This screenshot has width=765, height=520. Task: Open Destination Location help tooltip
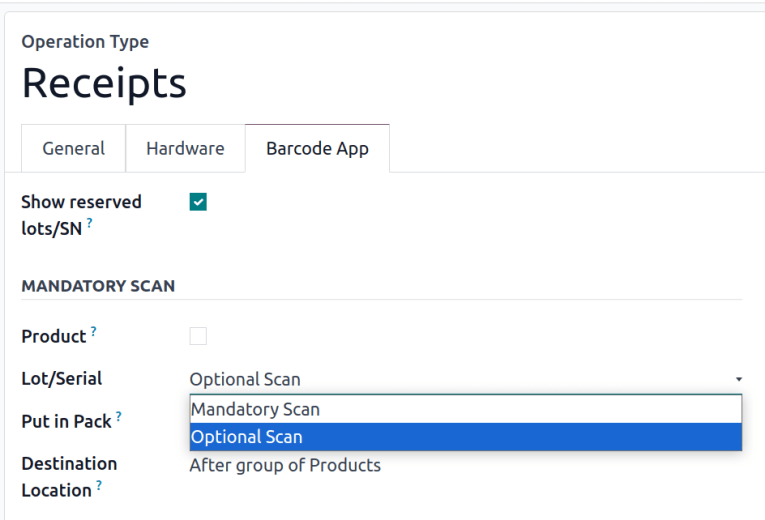pos(100,485)
